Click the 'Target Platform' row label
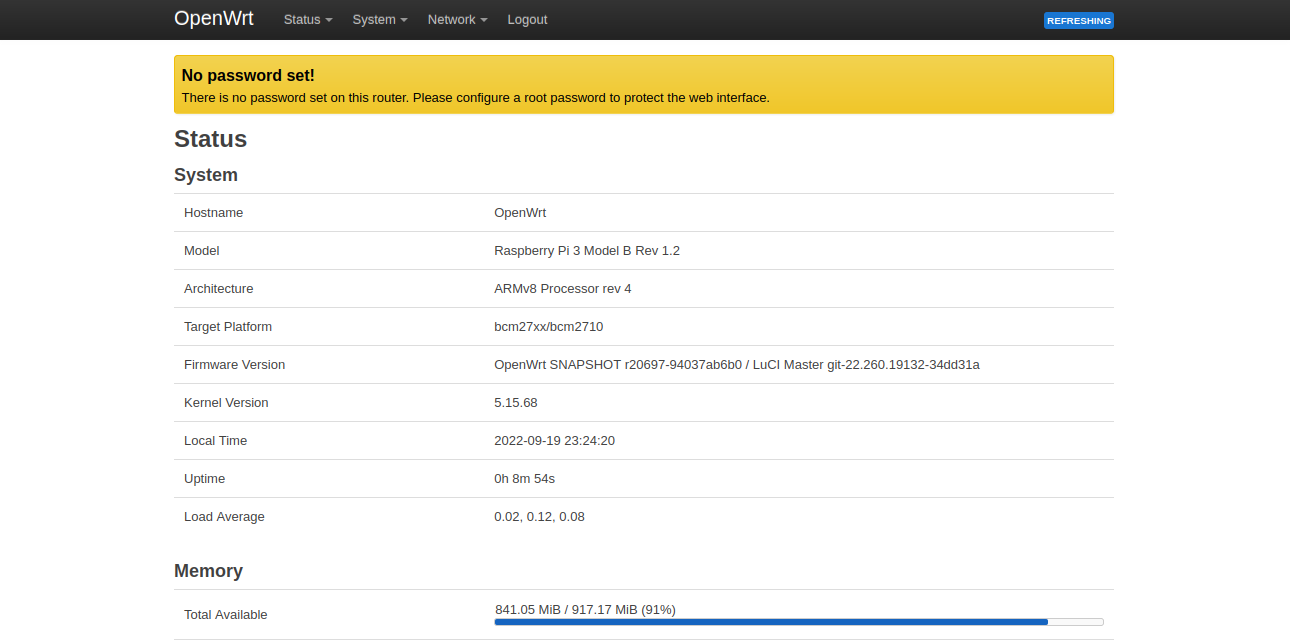The height and width of the screenshot is (643, 1290). click(228, 327)
